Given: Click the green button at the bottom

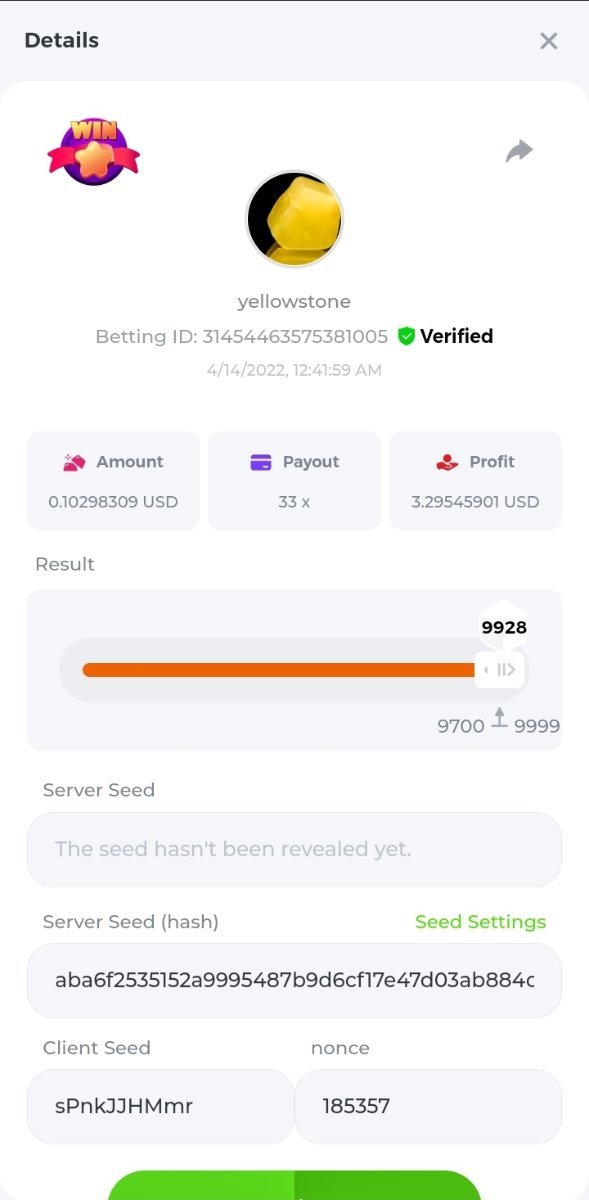Looking at the screenshot, I should tap(294, 1186).
